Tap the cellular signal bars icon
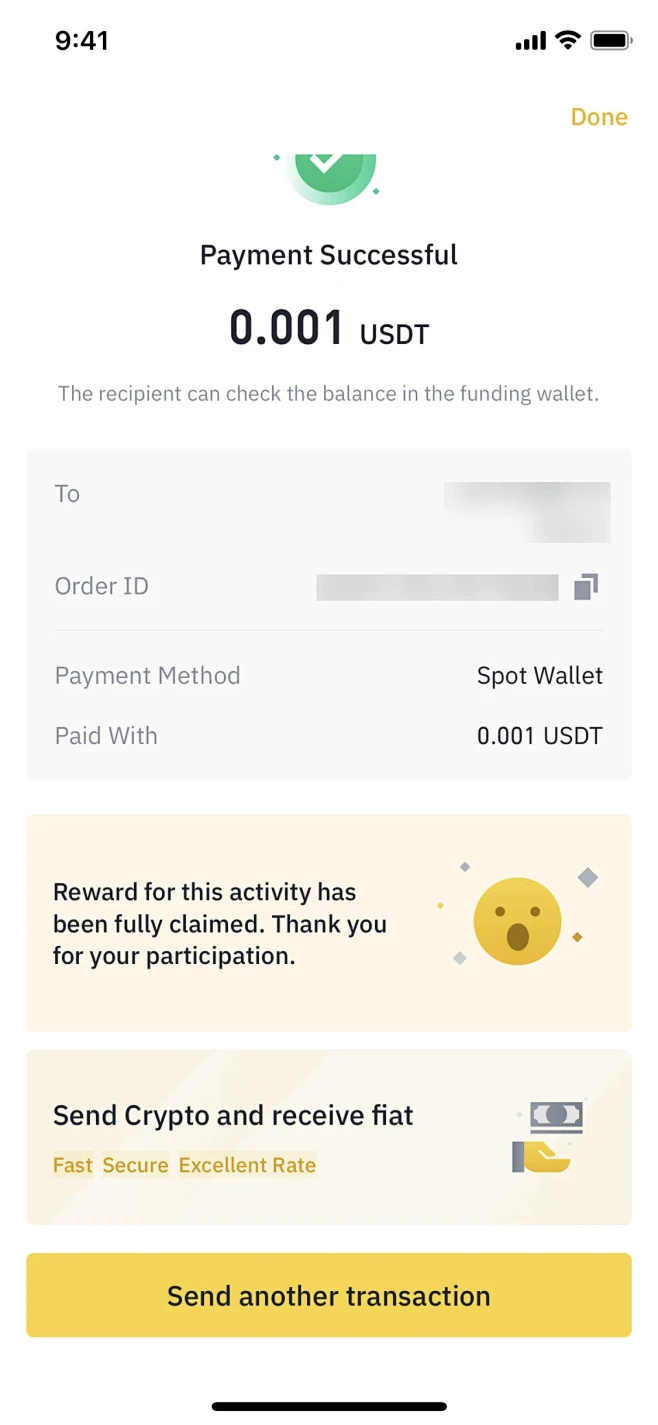 click(529, 40)
